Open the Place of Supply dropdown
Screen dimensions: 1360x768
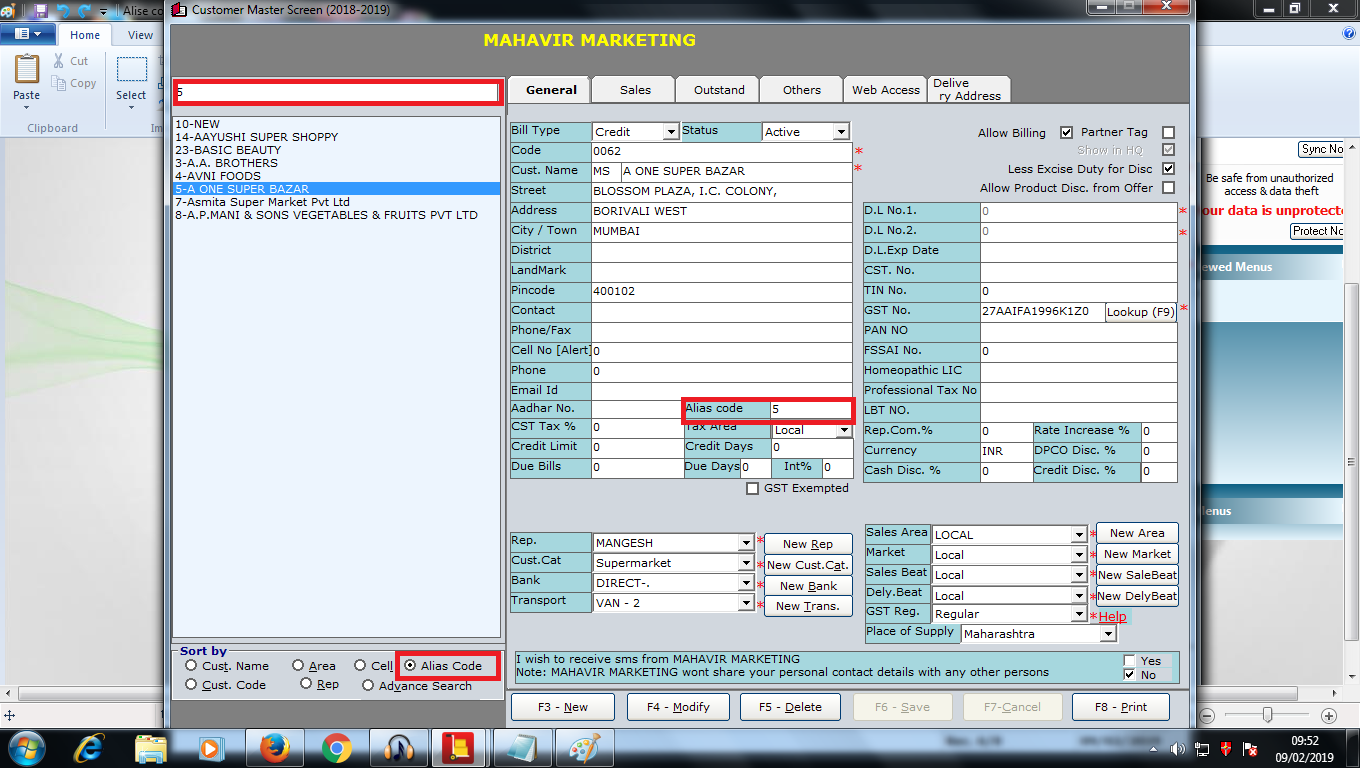coord(1106,634)
